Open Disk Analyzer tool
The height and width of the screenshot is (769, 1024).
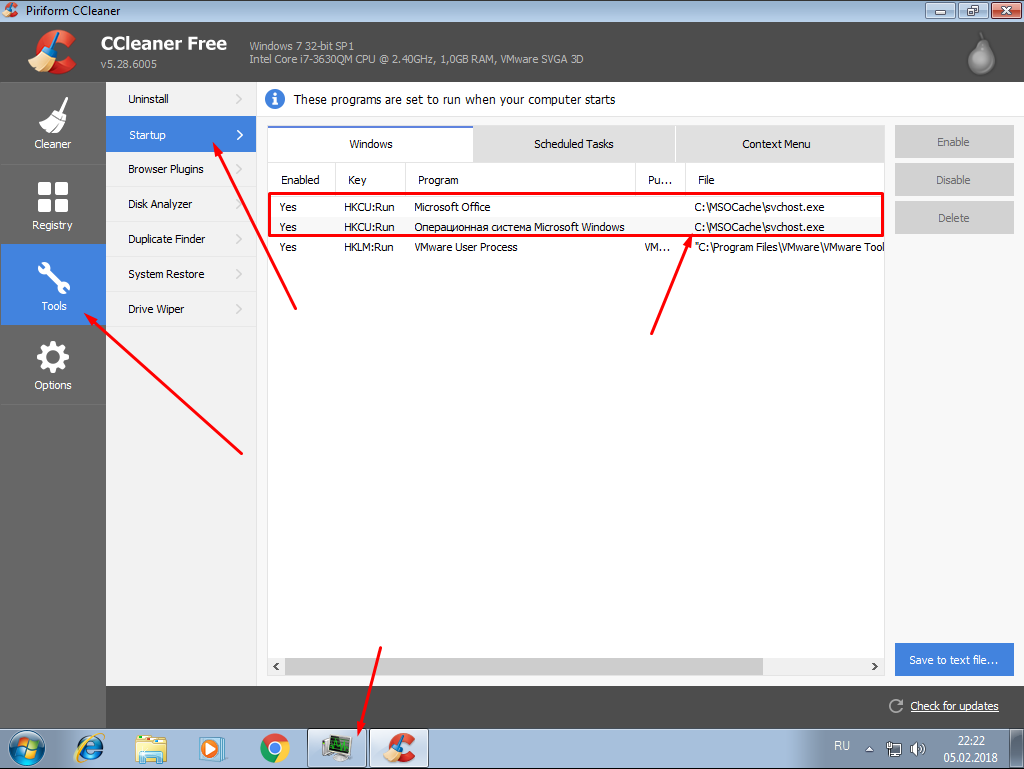pyautogui.click(x=181, y=204)
